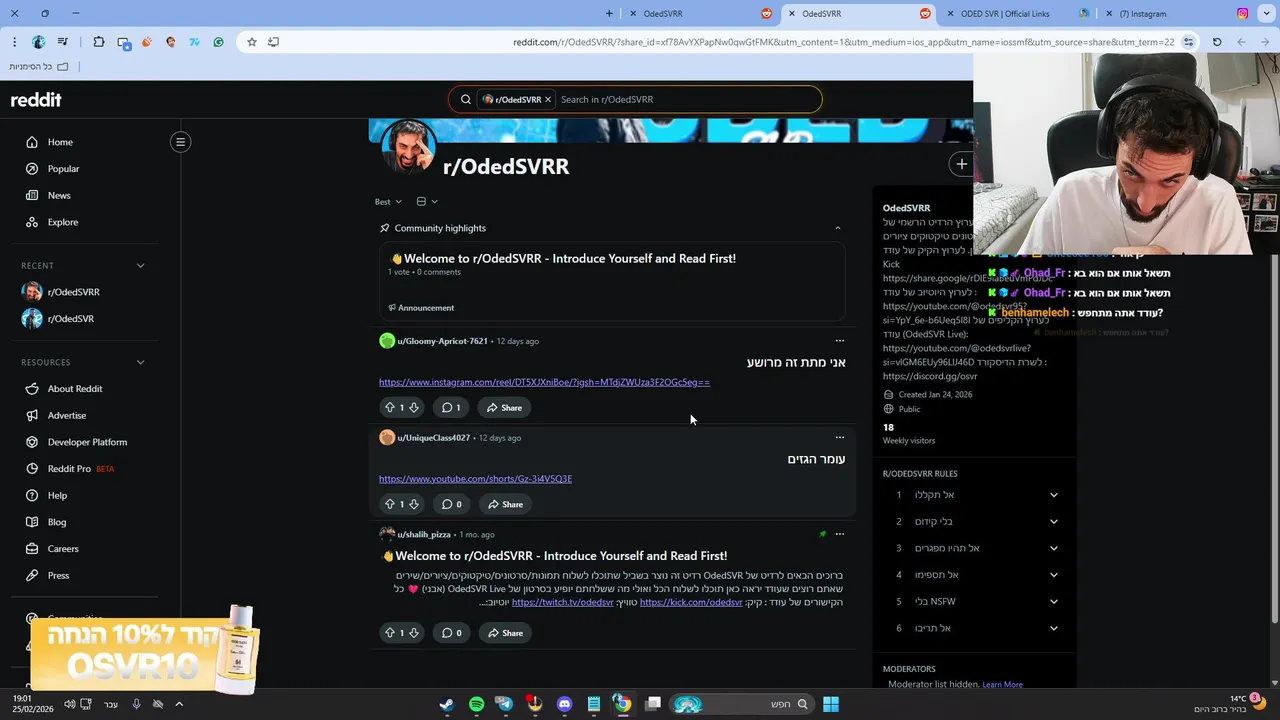Open the pinned Welcome announcement card

point(612,283)
